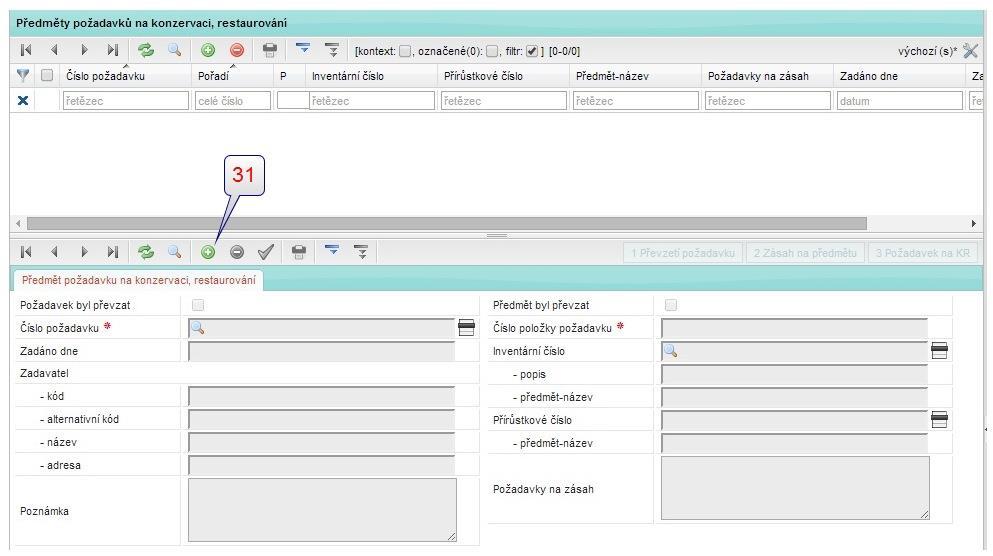Screen dimensions: 993x556
Task: Click the výchozí (s)* view label
Action: click(x=928, y=51)
